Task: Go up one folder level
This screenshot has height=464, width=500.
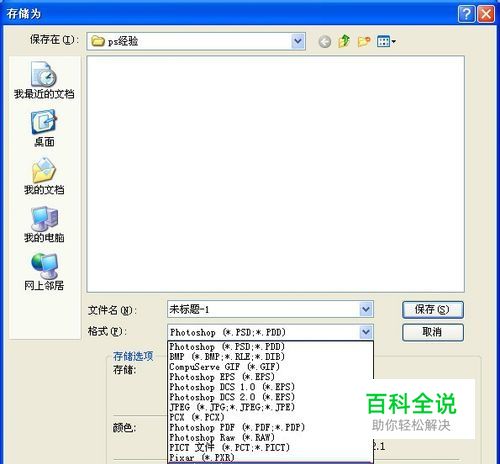Action: click(x=344, y=41)
